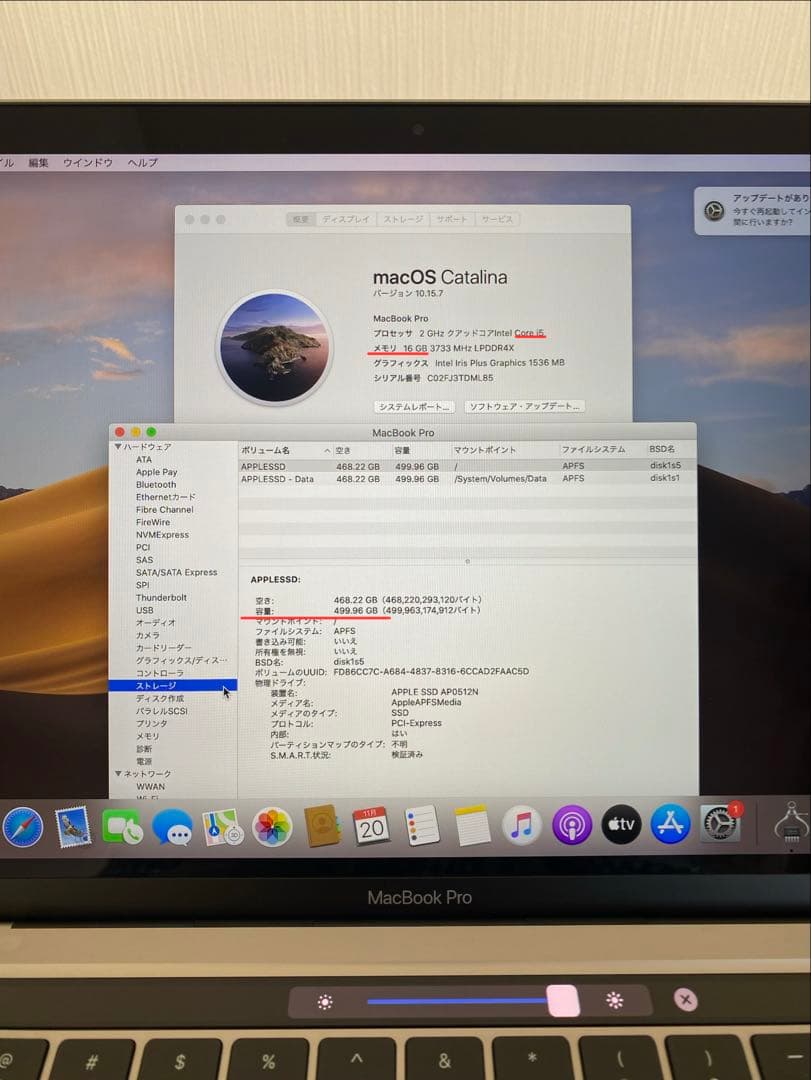Expand the ネットワーク disclosure triangle
Screen dimensions: 811x1080
coord(117,773)
